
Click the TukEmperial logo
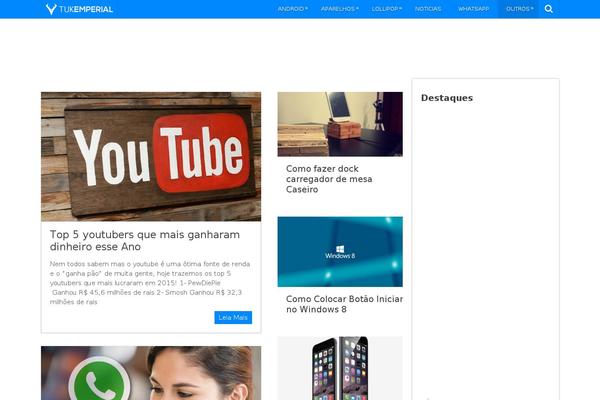[x=79, y=9]
